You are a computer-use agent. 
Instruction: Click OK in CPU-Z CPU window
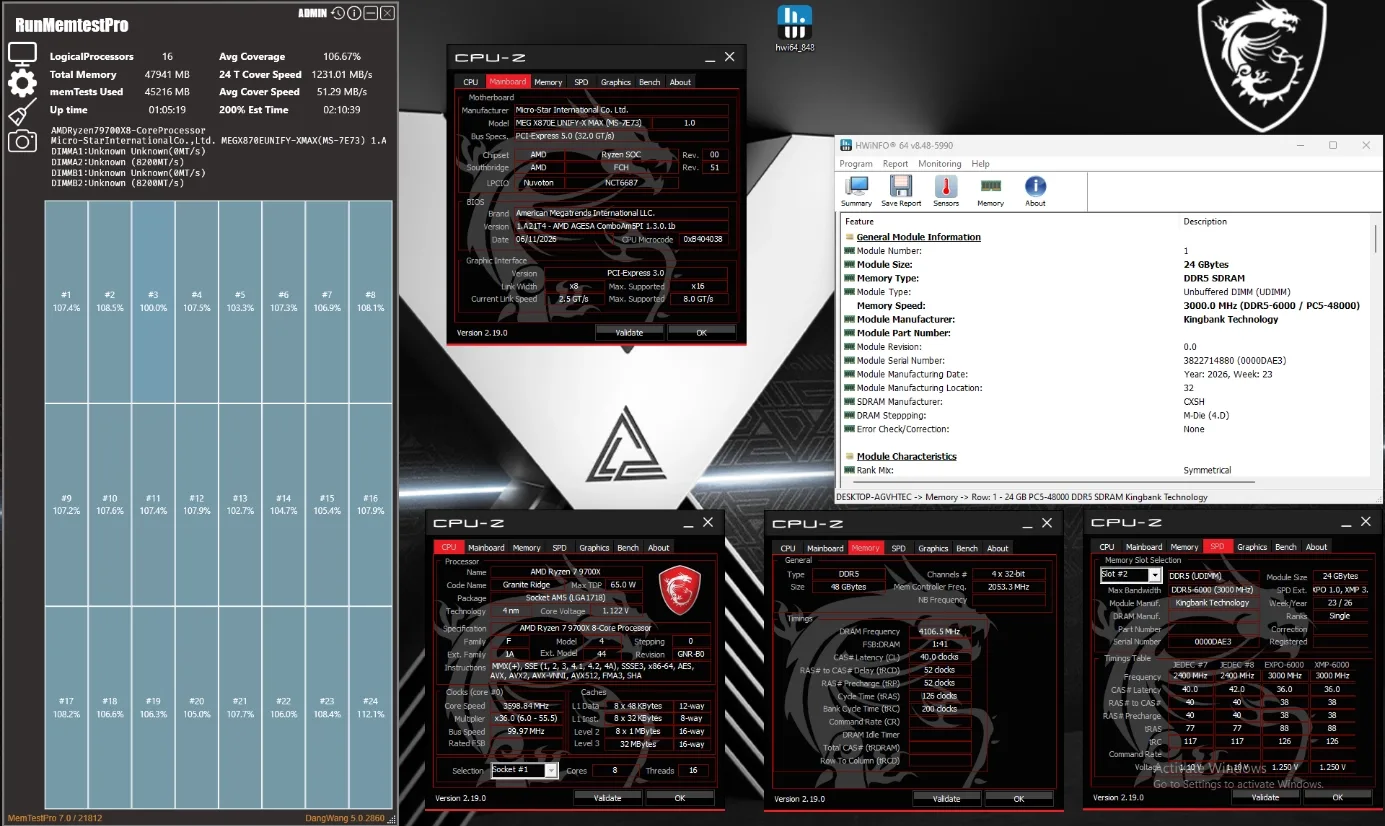coord(680,798)
